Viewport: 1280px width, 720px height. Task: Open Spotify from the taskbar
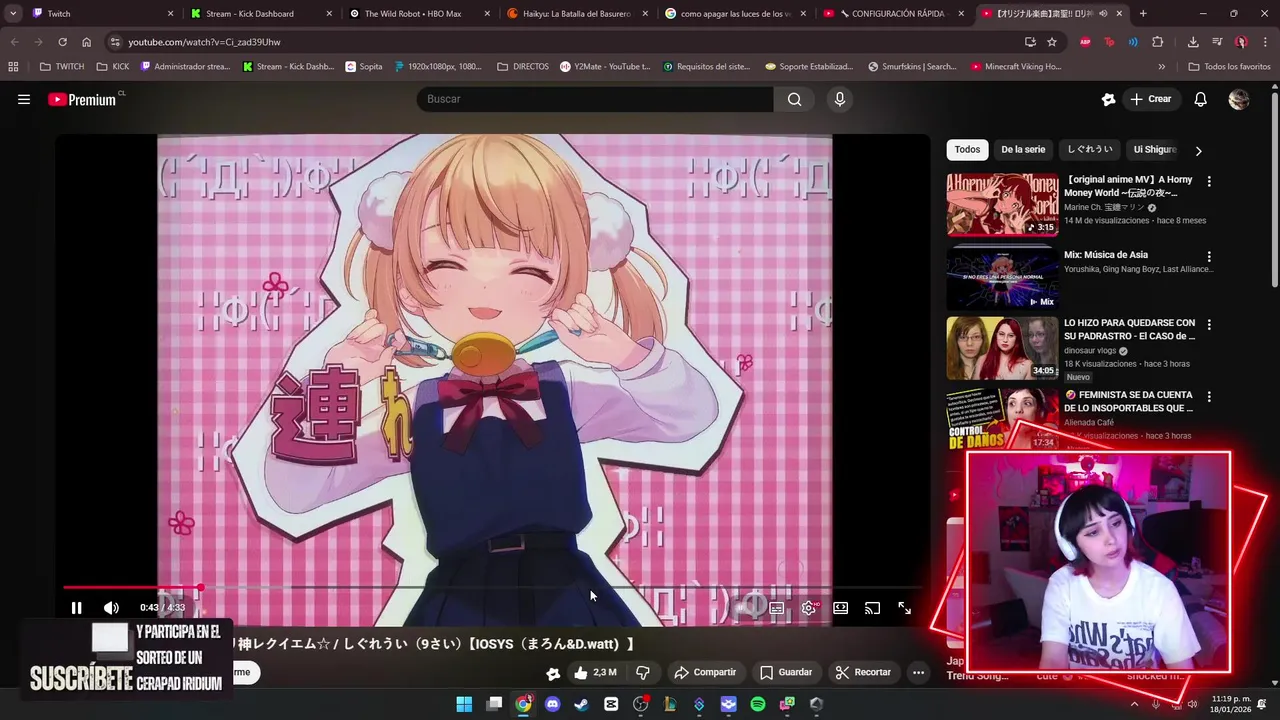point(758,704)
